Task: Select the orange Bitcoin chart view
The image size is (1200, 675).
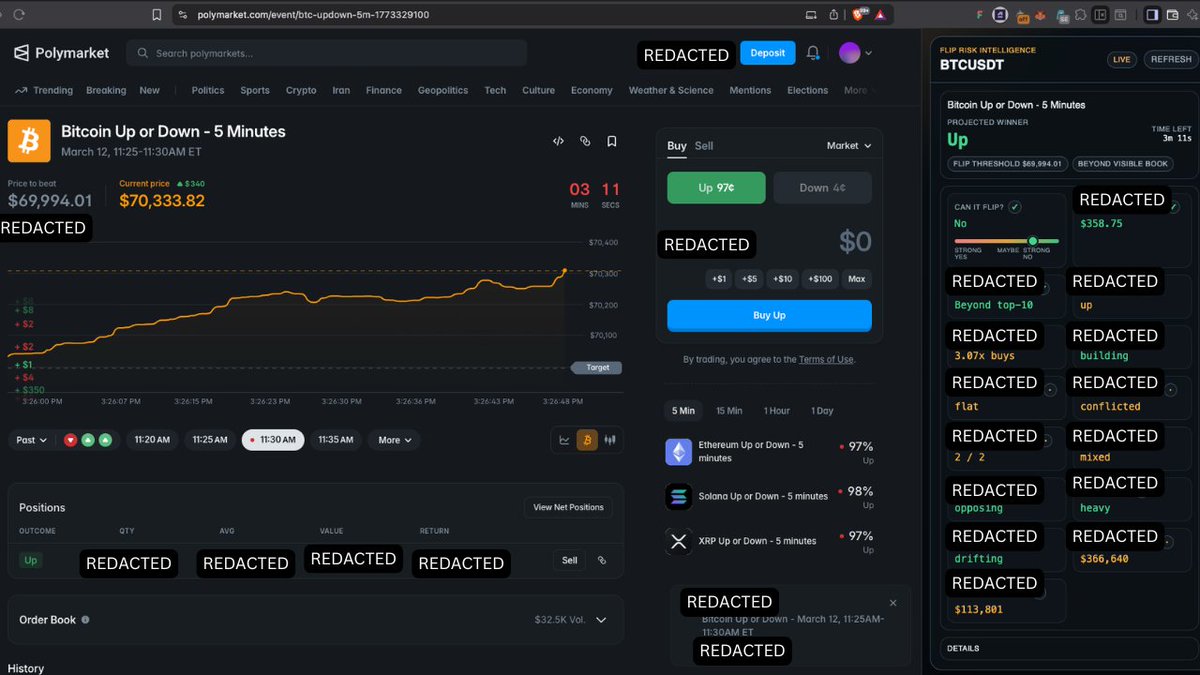Action: [587, 439]
